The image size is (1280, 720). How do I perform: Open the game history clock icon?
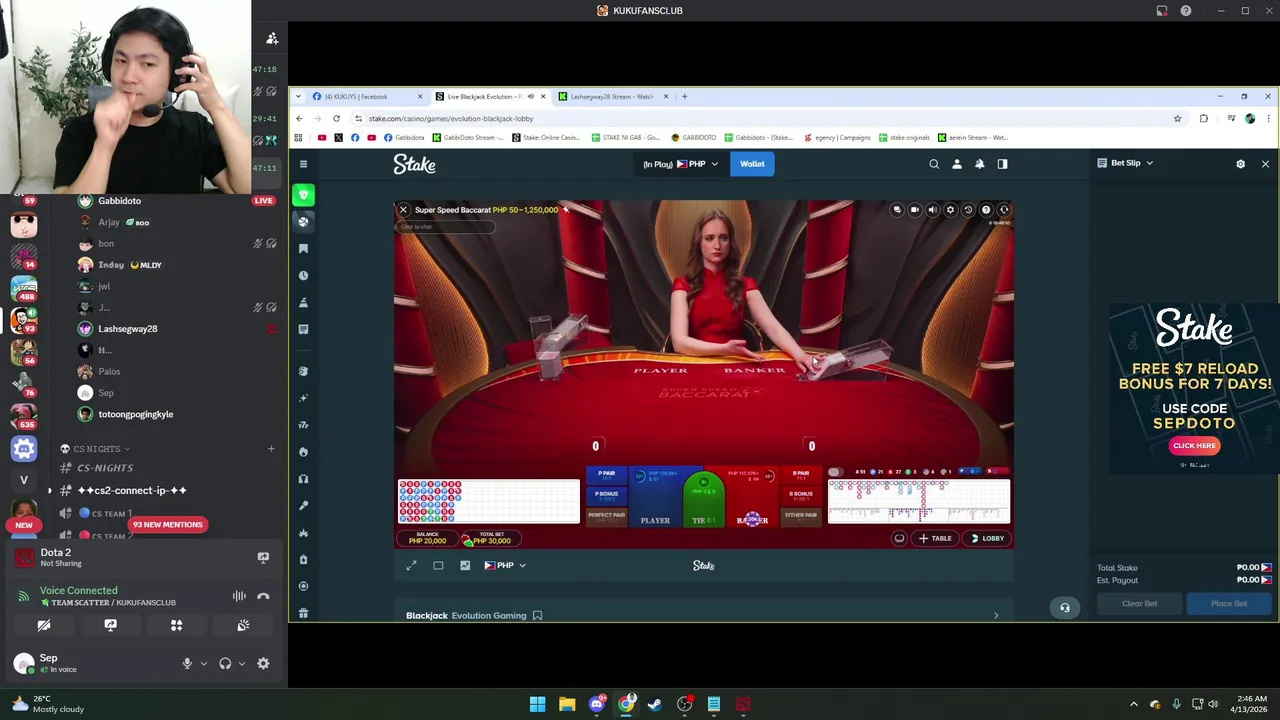(x=968, y=210)
